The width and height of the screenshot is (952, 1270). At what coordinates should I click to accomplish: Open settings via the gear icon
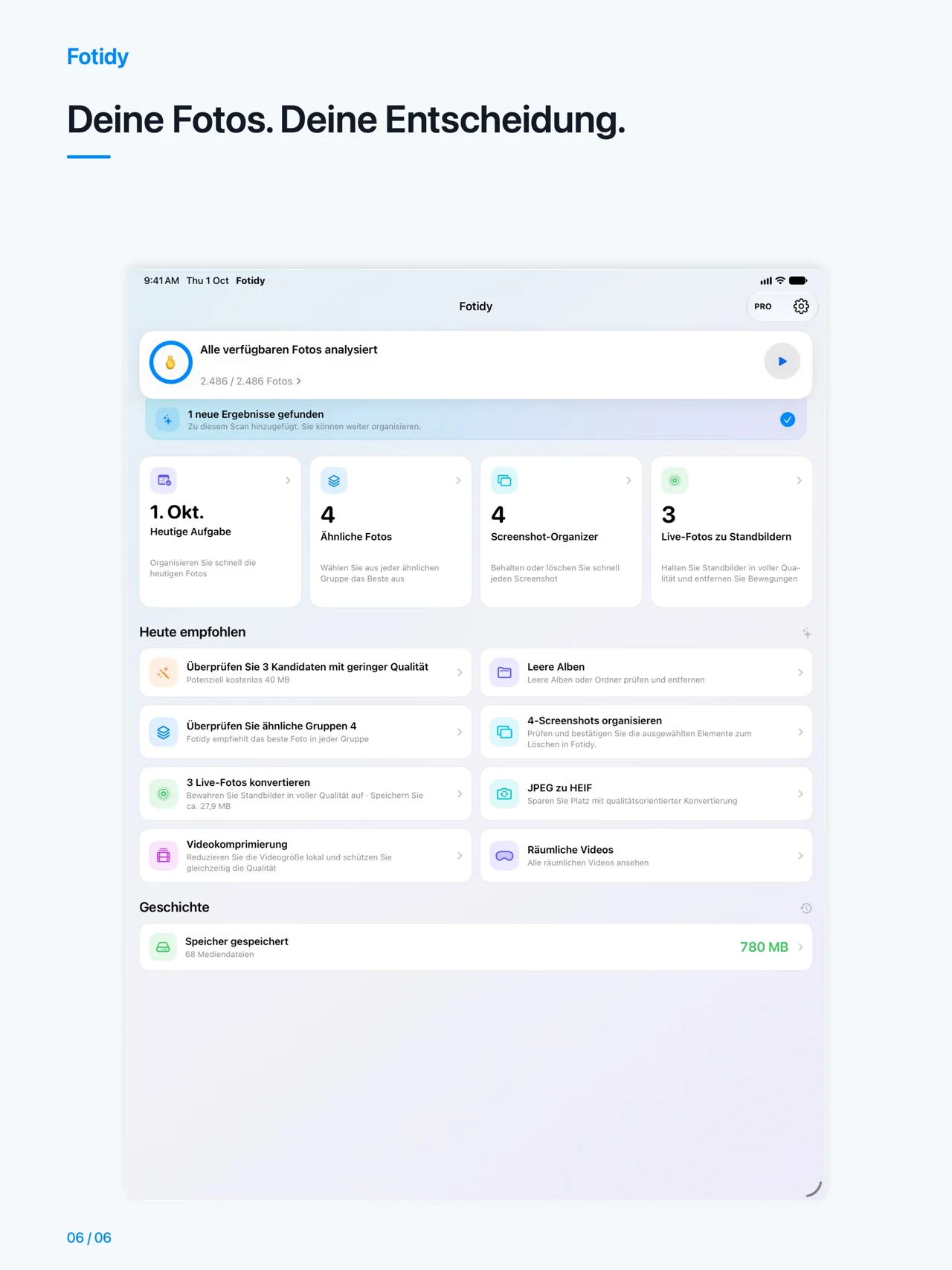tap(801, 306)
